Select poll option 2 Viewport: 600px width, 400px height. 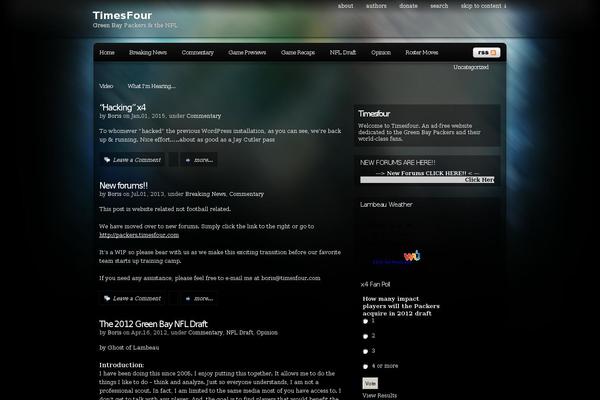[x=365, y=336]
